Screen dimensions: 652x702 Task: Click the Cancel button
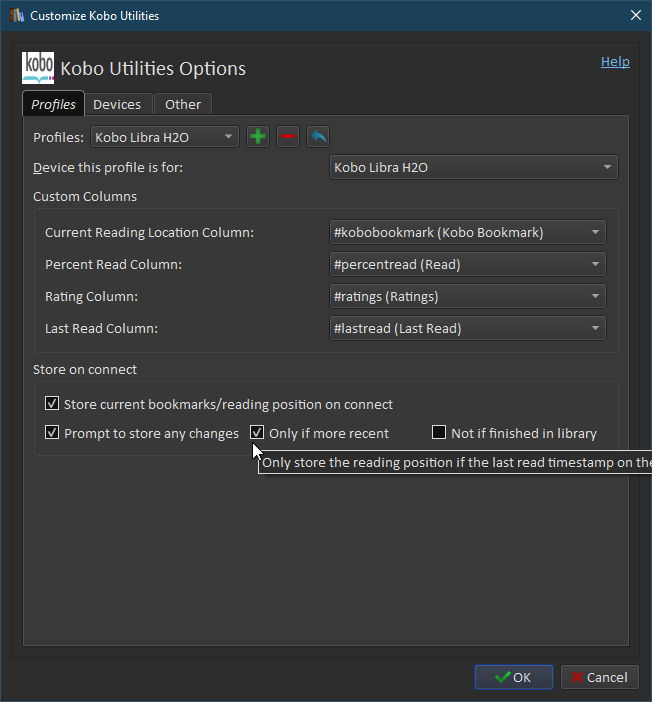tap(600, 677)
